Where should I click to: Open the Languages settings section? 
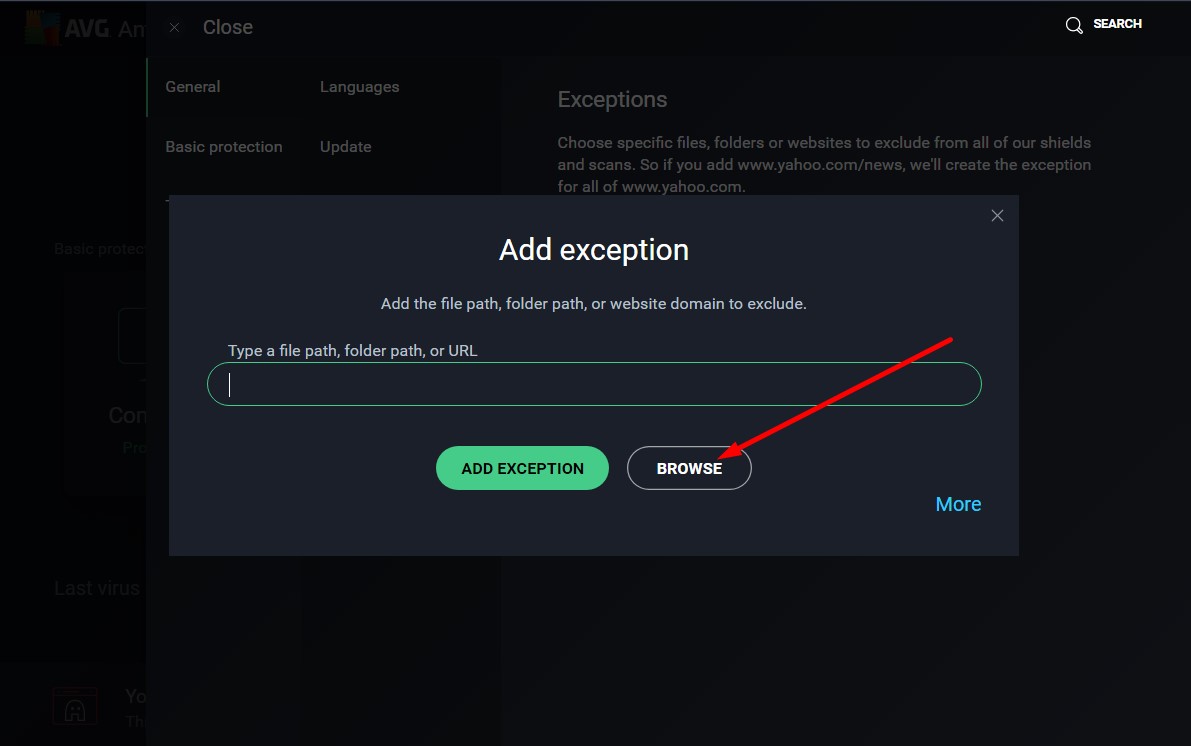[x=359, y=87]
